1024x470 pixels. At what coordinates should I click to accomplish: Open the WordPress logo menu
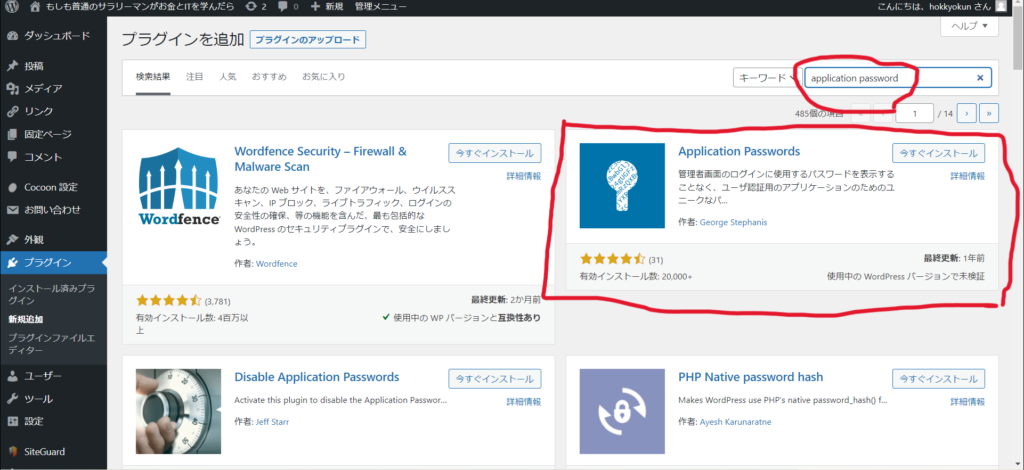pyautogui.click(x=12, y=7)
